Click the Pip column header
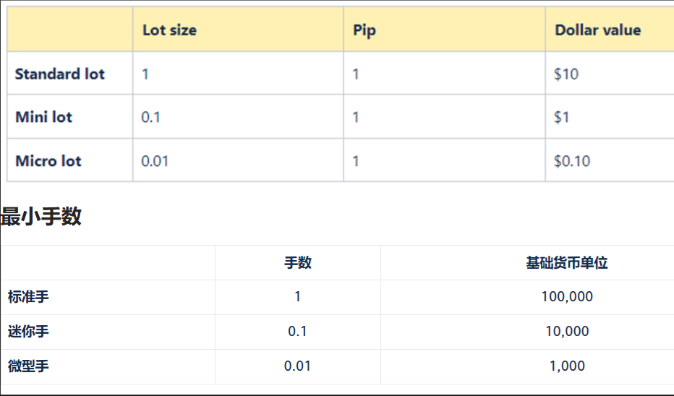Viewport: 674px width, 396px height. click(364, 31)
